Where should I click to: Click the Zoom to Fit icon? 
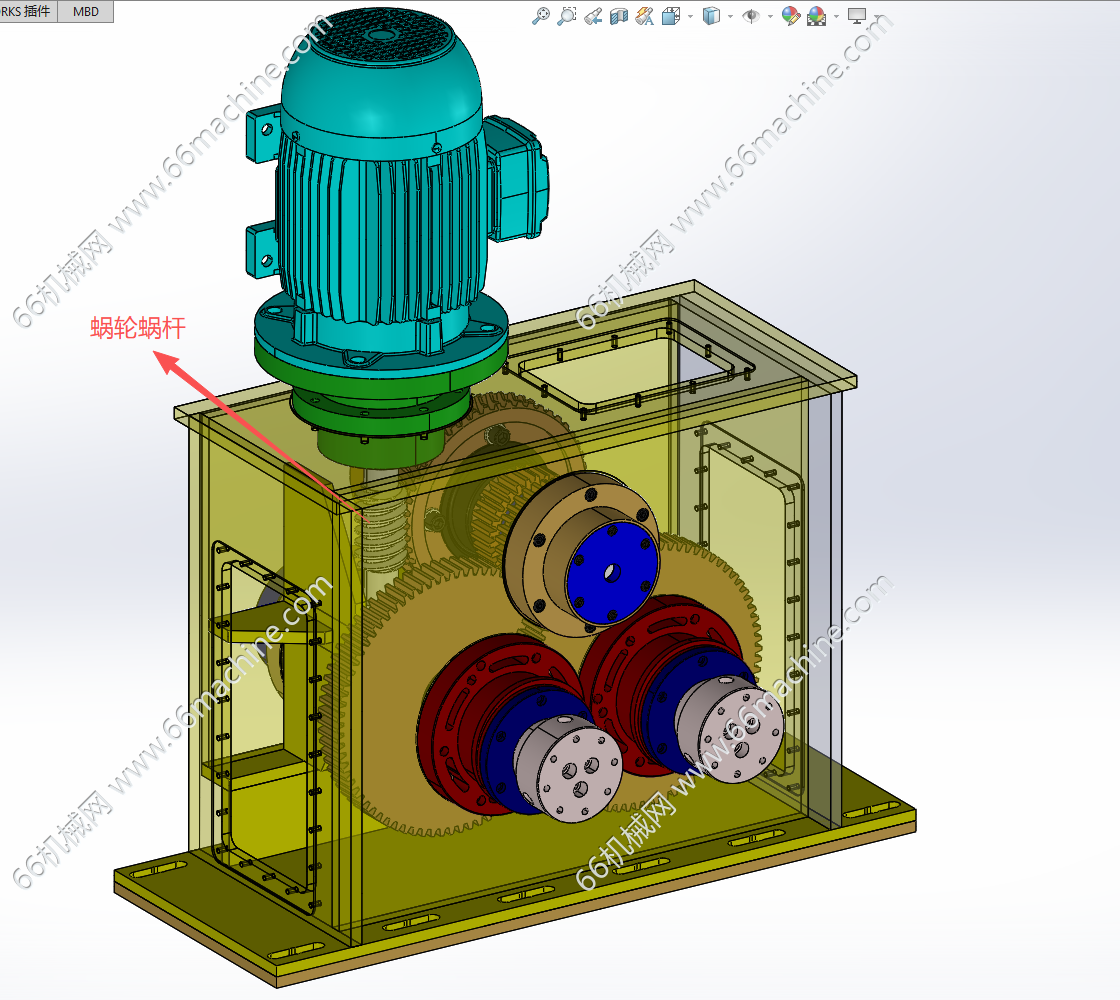pos(541,16)
